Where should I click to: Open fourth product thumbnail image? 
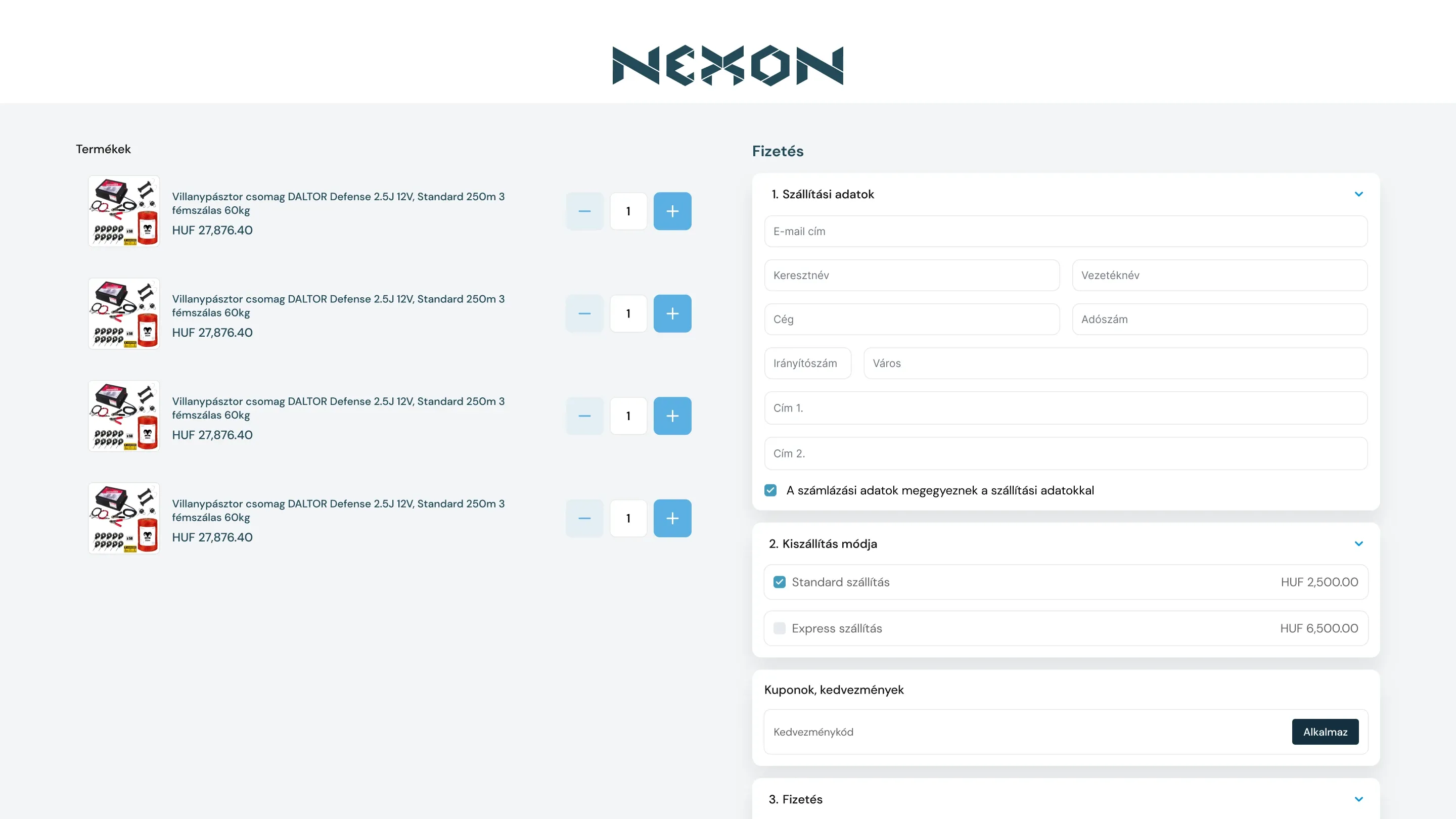[x=124, y=518]
